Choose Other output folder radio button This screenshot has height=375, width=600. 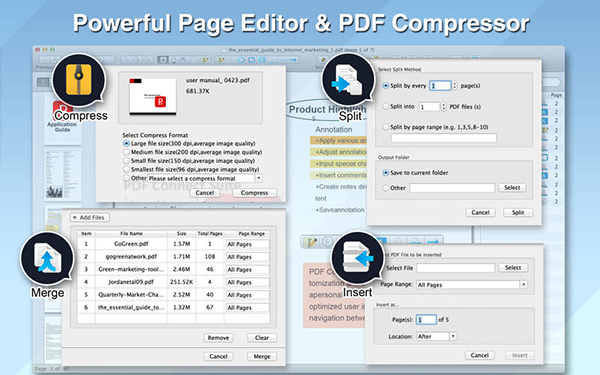point(386,188)
